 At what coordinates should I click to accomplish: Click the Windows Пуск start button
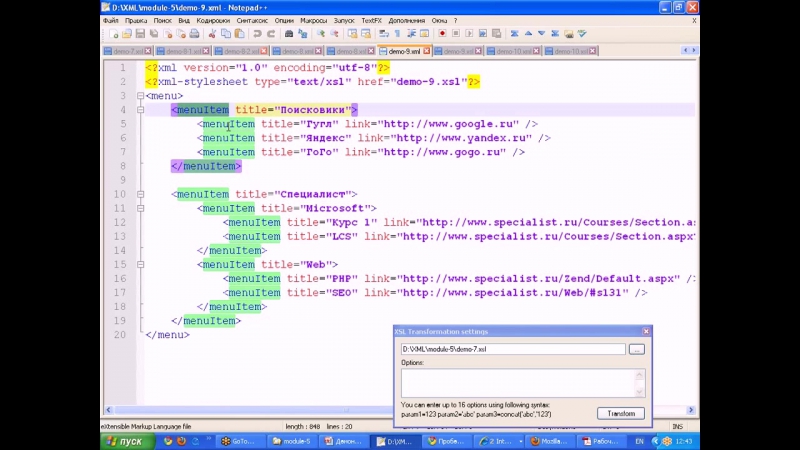(x=127, y=441)
